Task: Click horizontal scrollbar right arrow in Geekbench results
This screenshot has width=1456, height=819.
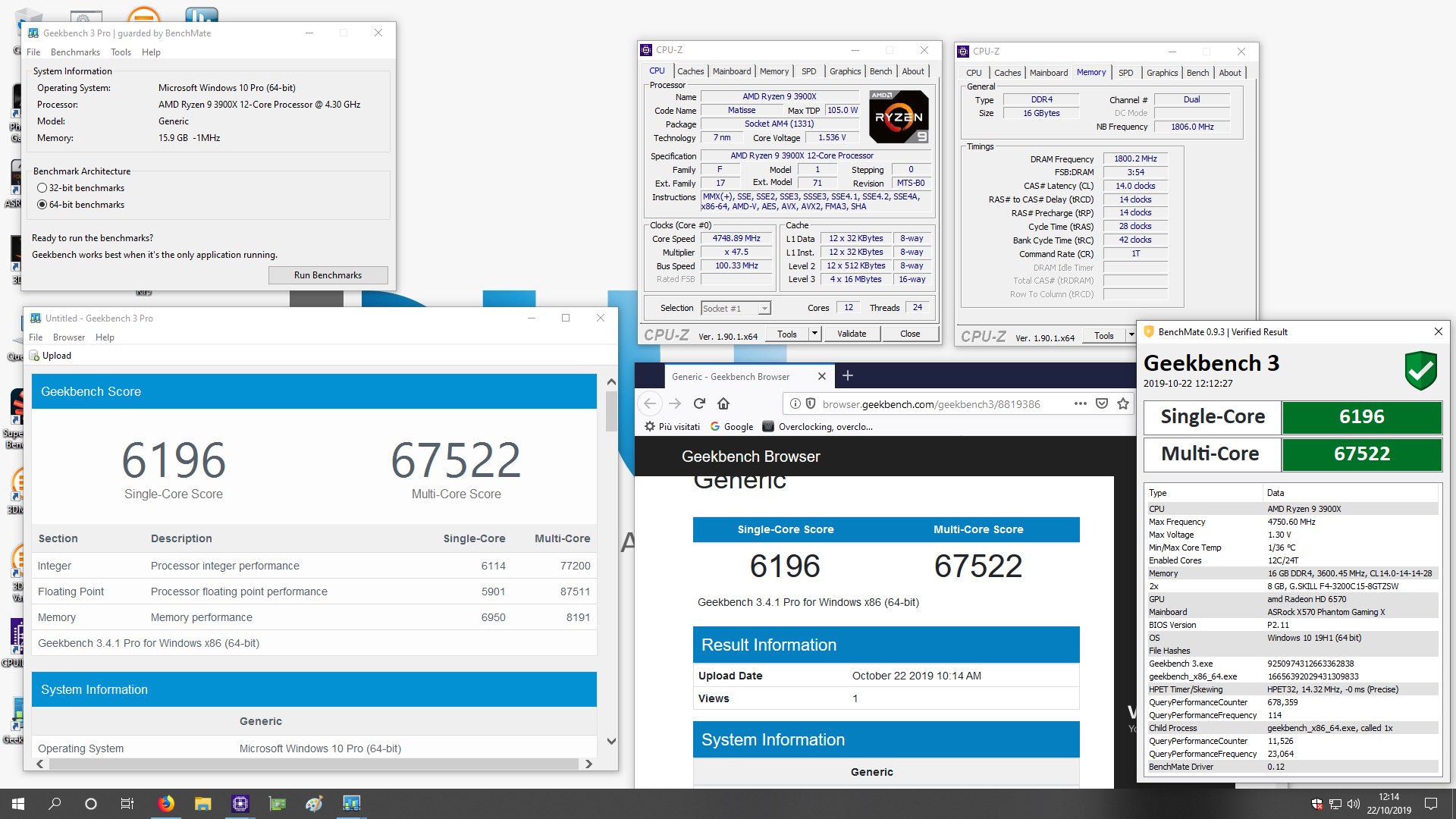Action: (588, 764)
